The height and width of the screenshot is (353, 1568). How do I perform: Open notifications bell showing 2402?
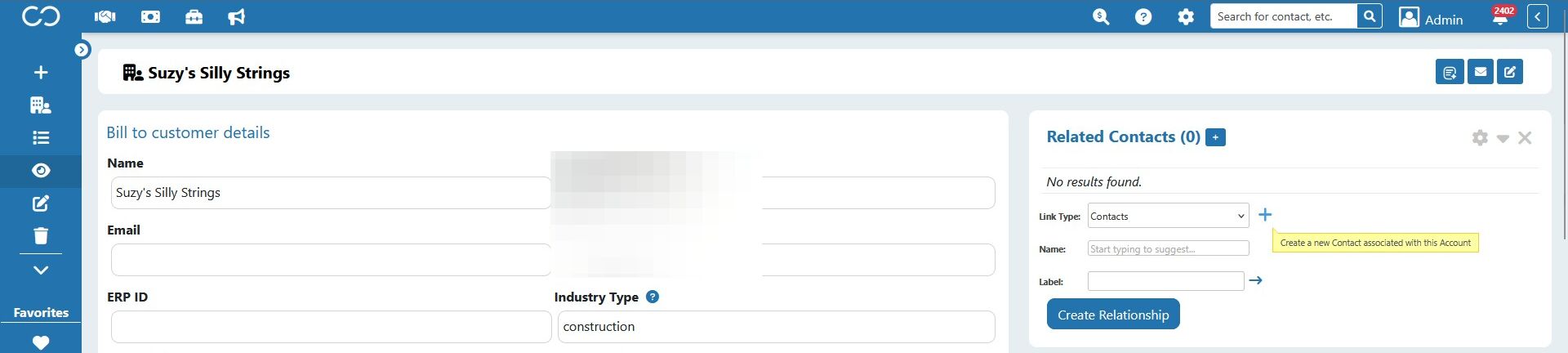(x=1501, y=16)
